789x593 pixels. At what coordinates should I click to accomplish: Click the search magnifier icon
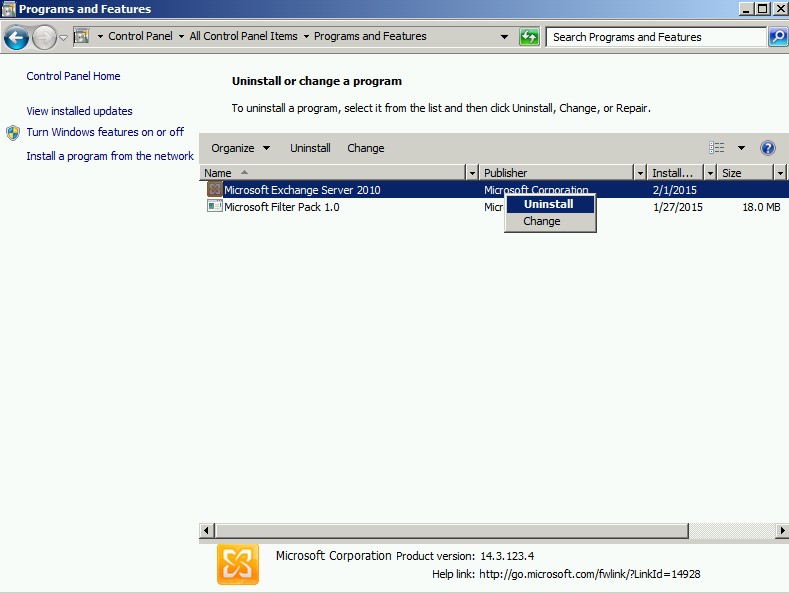777,37
